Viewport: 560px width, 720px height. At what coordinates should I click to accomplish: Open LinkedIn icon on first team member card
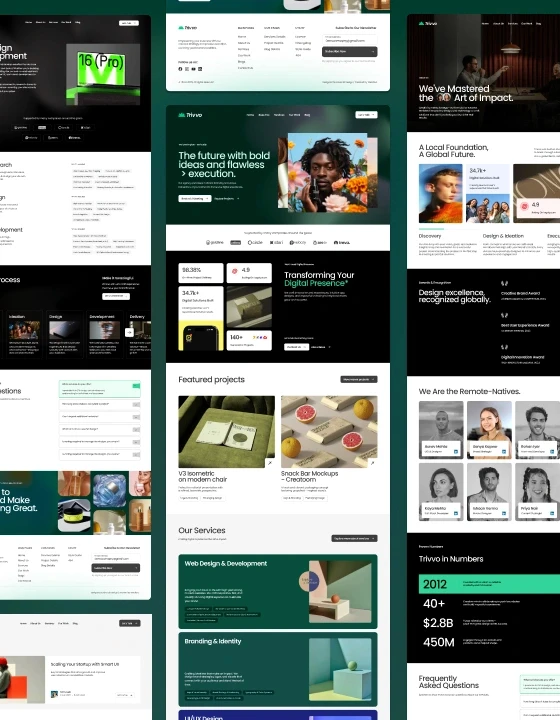456,452
